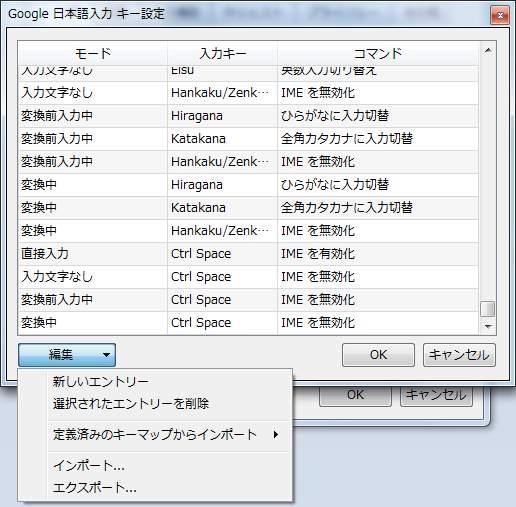Click Hiragana key in 変換中 row
This screenshot has width=516, height=507.
coord(223,185)
